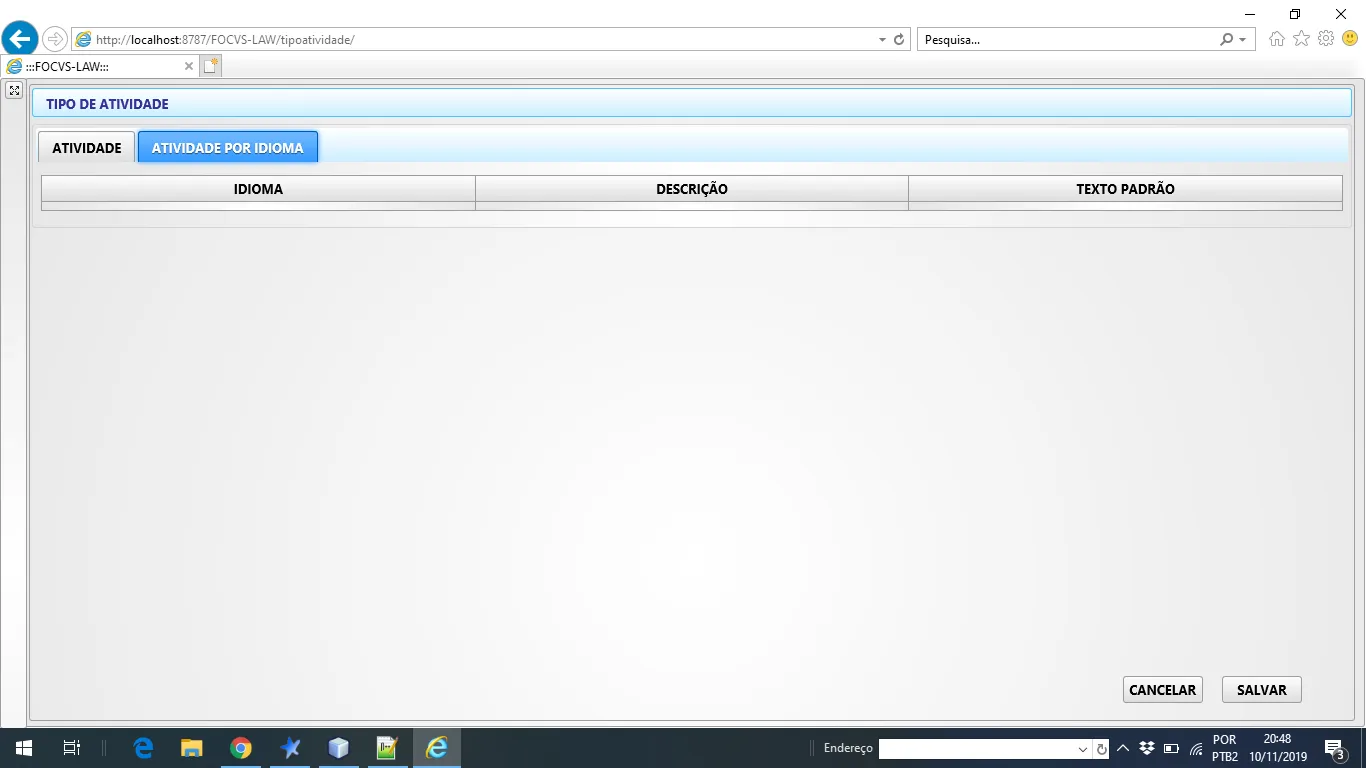The width and height of the screenshot is (1366, 768).
Task: Select the ATIVIDADE POR IDIOMA tab
Action: click(228, 148)
